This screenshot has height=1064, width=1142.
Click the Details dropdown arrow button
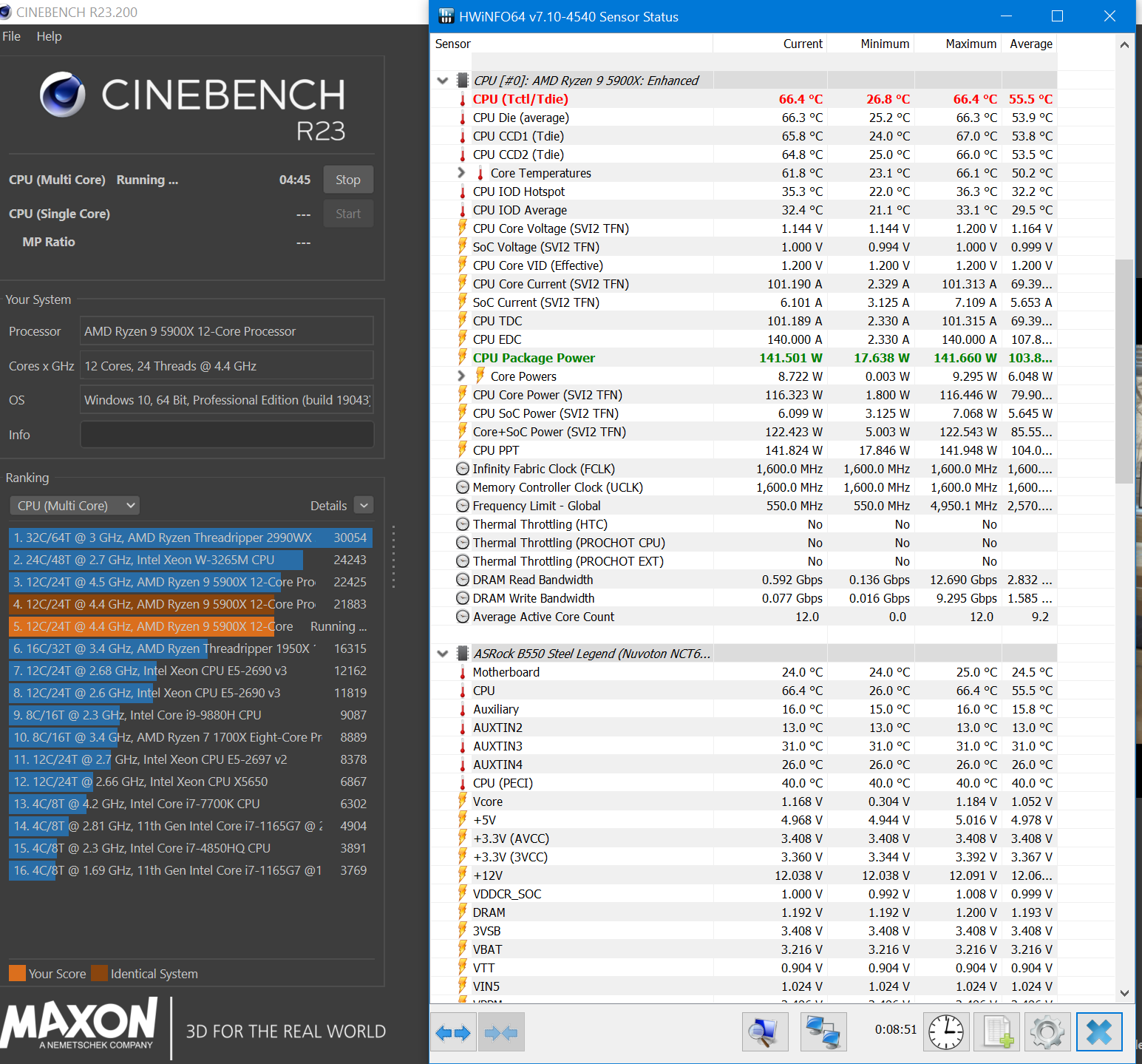pos(364,505)
